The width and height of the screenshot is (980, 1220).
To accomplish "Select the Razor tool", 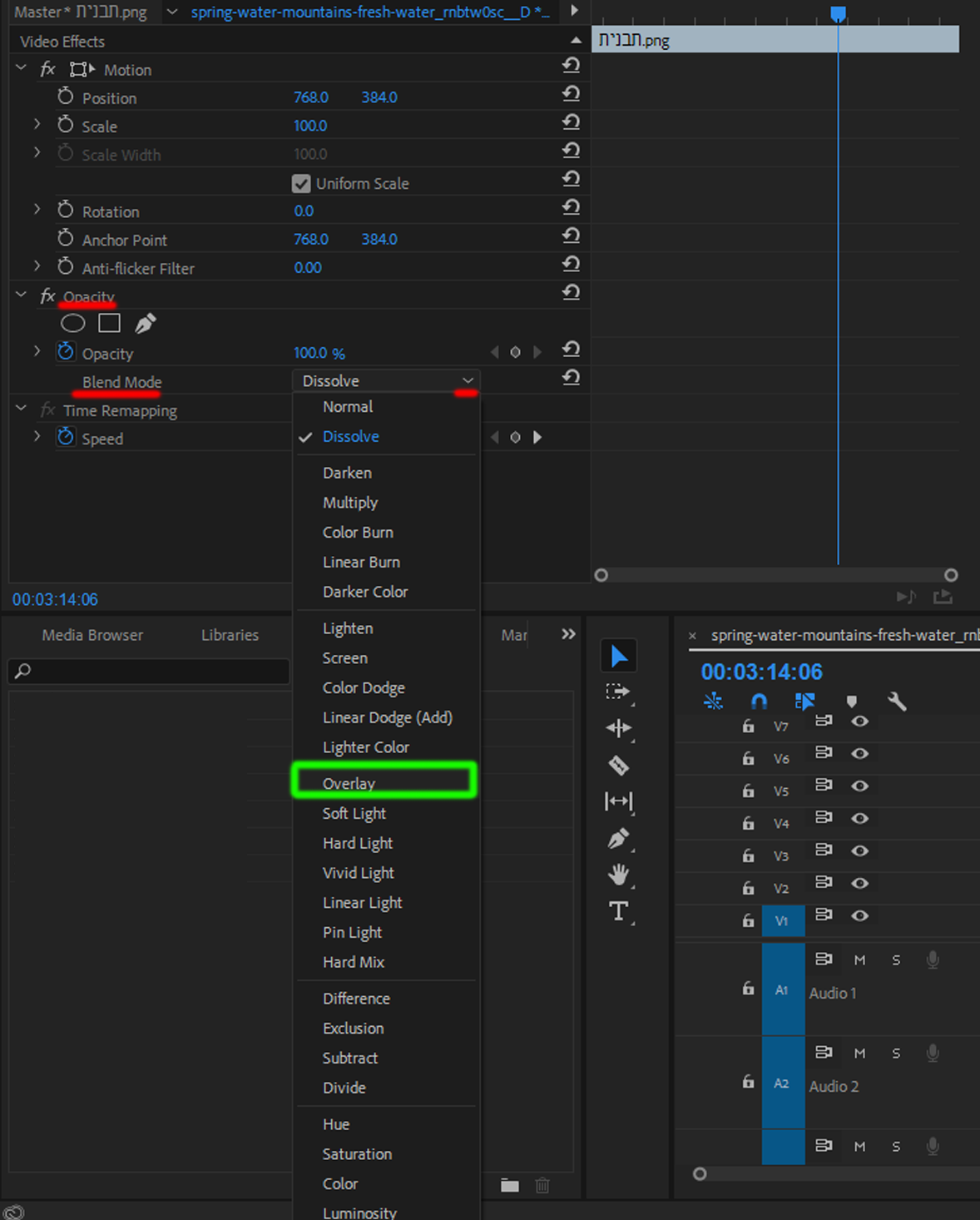I will (x=618, y=765).
